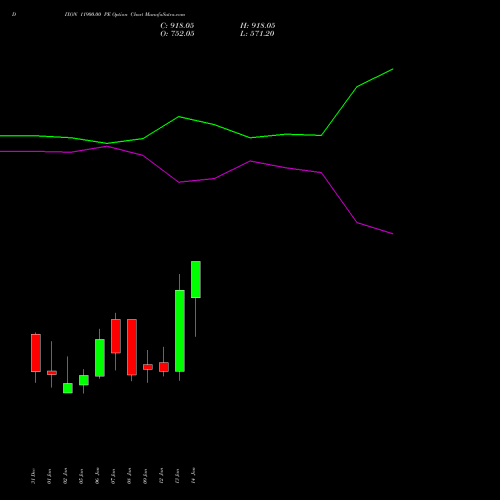Screen dimensions: 500x500
Task: Click the high value H: 918.05
Action: (257, 26)
